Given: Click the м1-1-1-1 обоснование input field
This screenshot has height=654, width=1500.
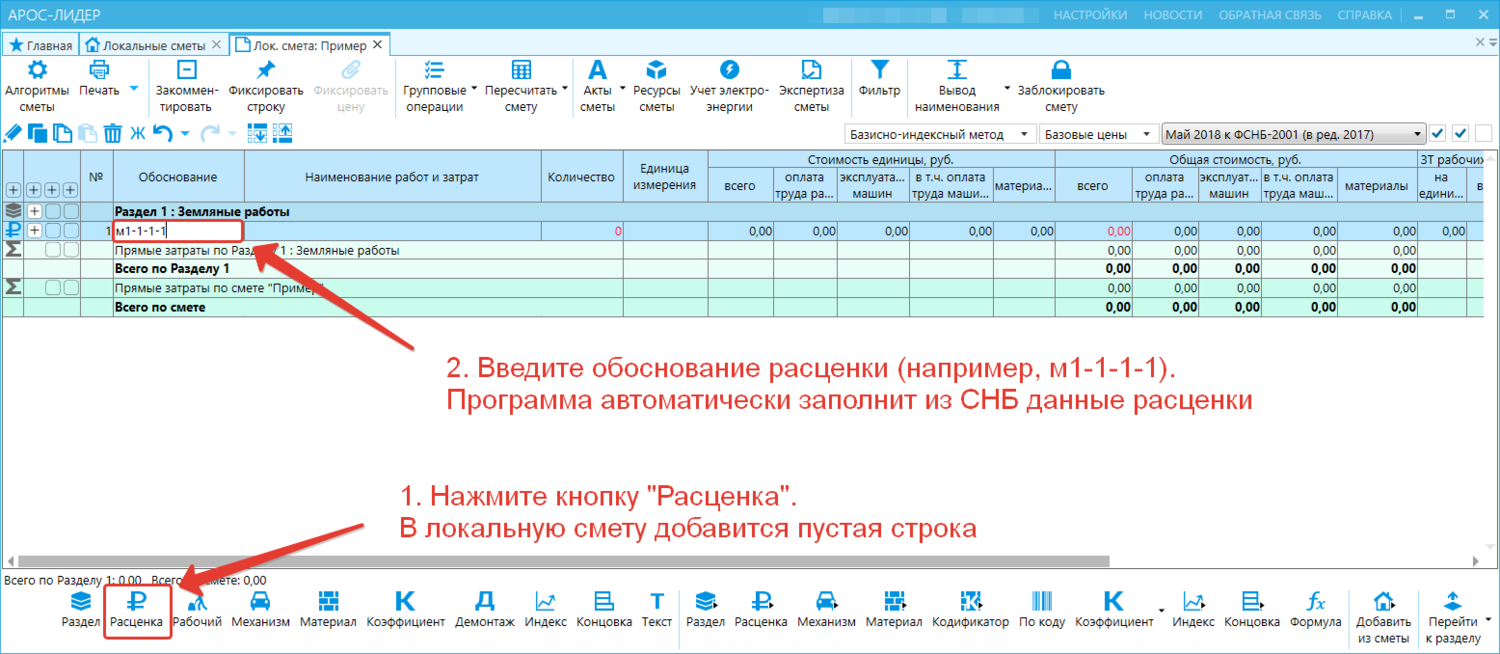Looking at the screenshot, I should [178, 230].
